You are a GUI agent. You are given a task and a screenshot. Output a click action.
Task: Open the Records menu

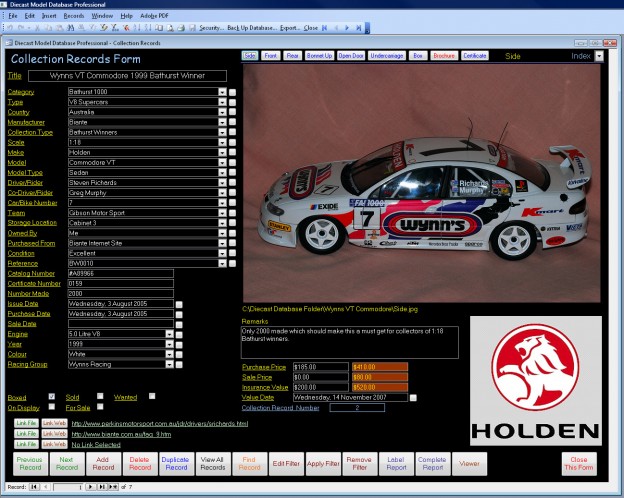(x=74, y=16)
